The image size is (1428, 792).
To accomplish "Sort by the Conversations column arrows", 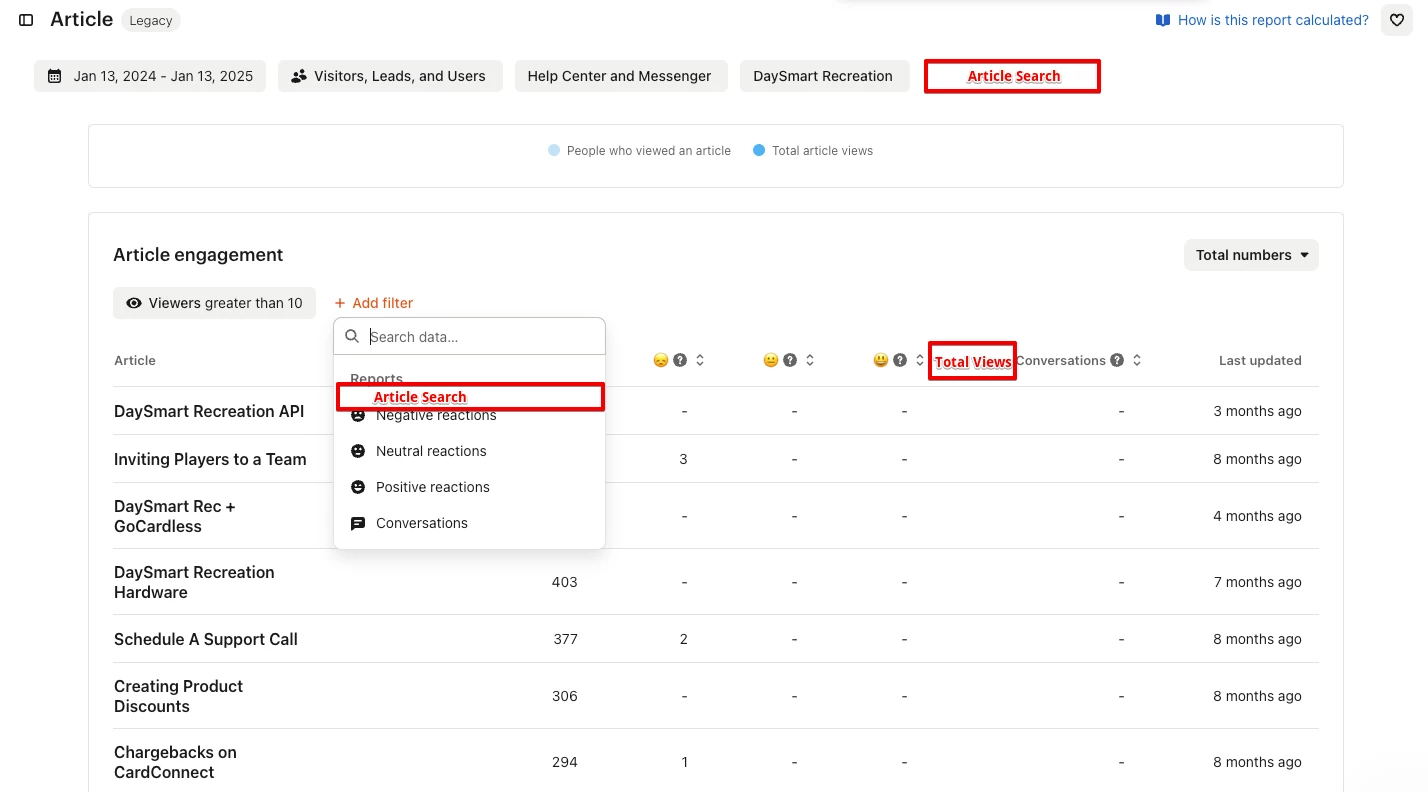I will [1137, 360].
